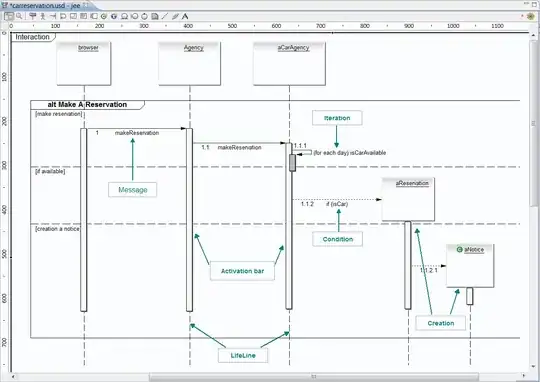Minimize the editor view

527,4
